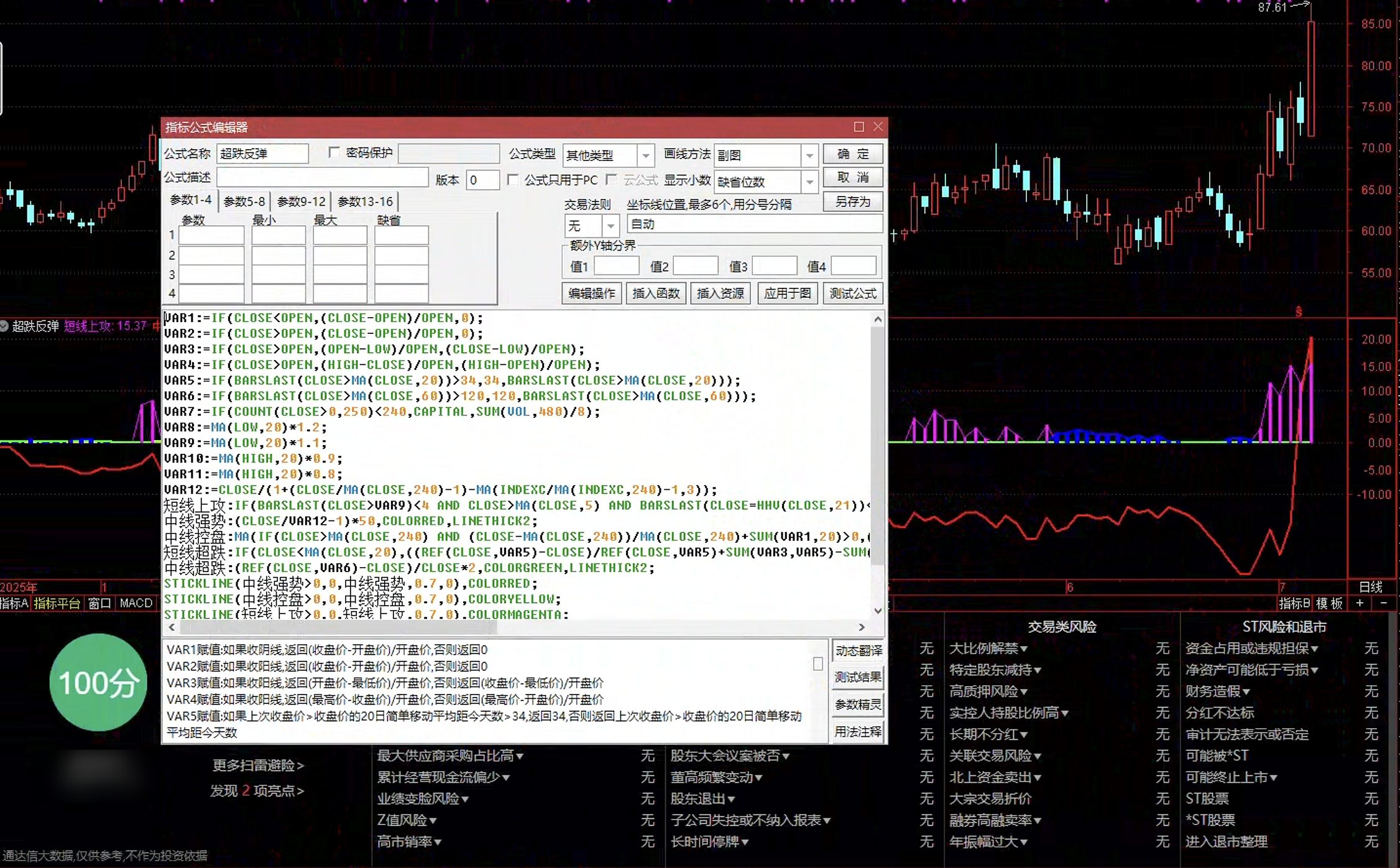The height and width of the screenshot is (868, 1400).
Task: Click the 另存为 button
Action: coord(853,201)
